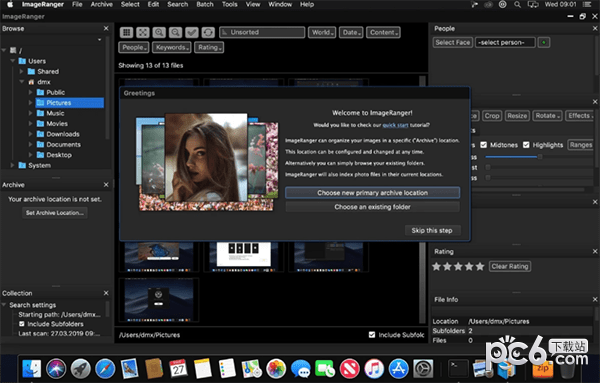Click Choose new primary archive location
This screenshot has height=383, width=600.
[372, 193]
